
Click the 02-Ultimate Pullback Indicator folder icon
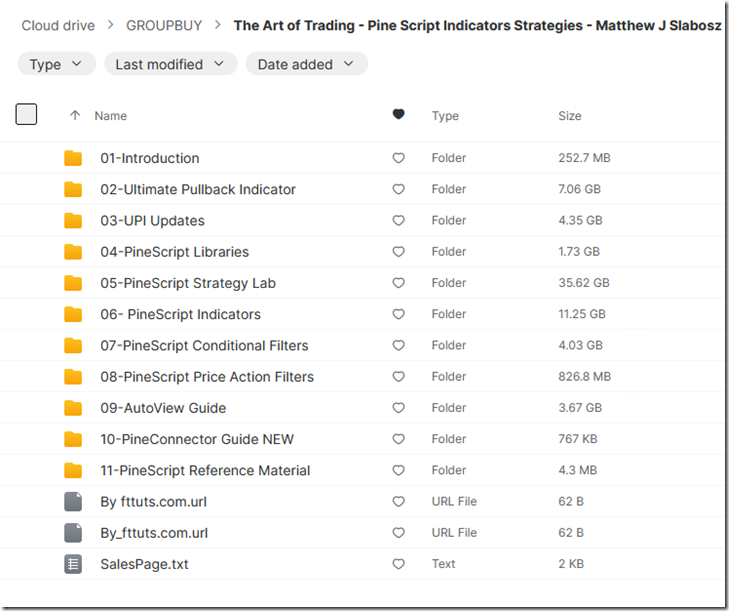(x=73, y=189)
